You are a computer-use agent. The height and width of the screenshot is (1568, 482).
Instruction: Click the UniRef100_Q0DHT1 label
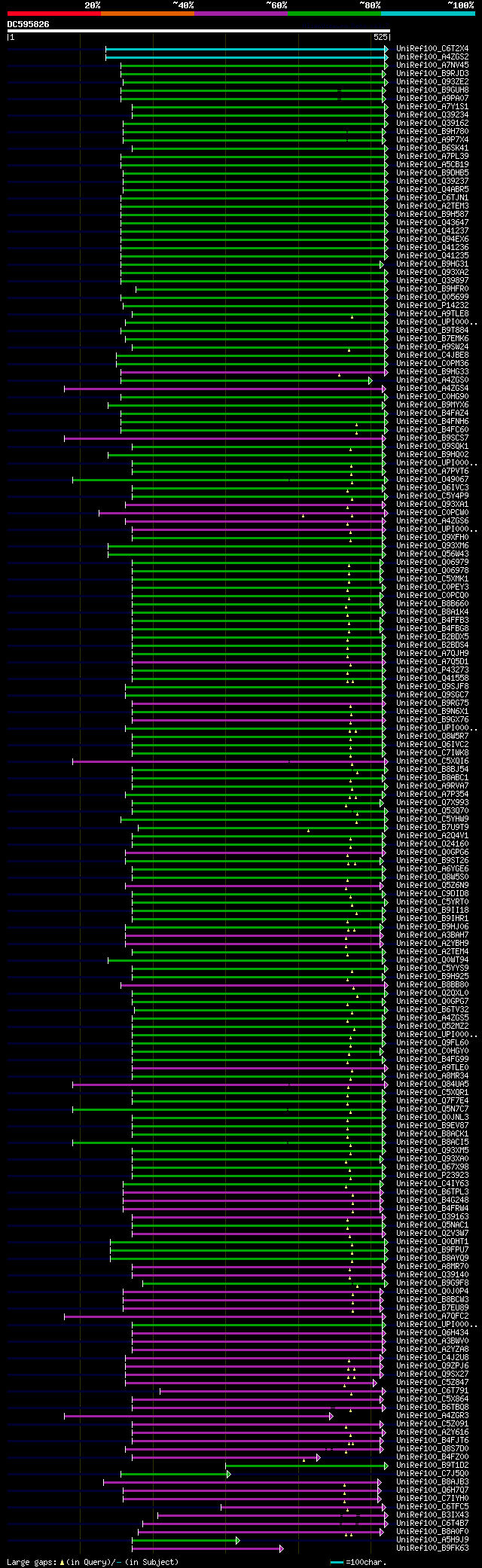[x=432, y=1242]
